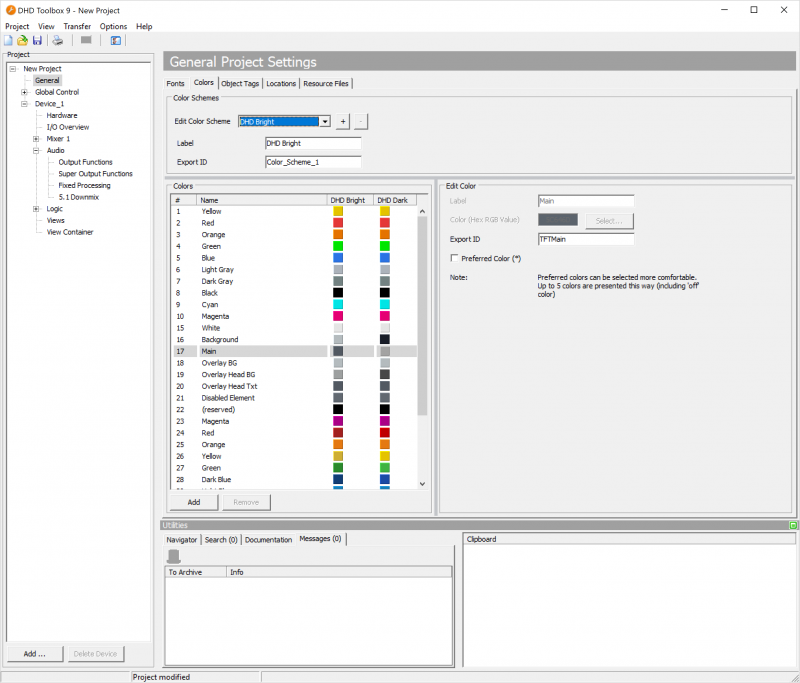Open the Navigator utilities tab
The image size is (800, 683).
click(182, 540)
